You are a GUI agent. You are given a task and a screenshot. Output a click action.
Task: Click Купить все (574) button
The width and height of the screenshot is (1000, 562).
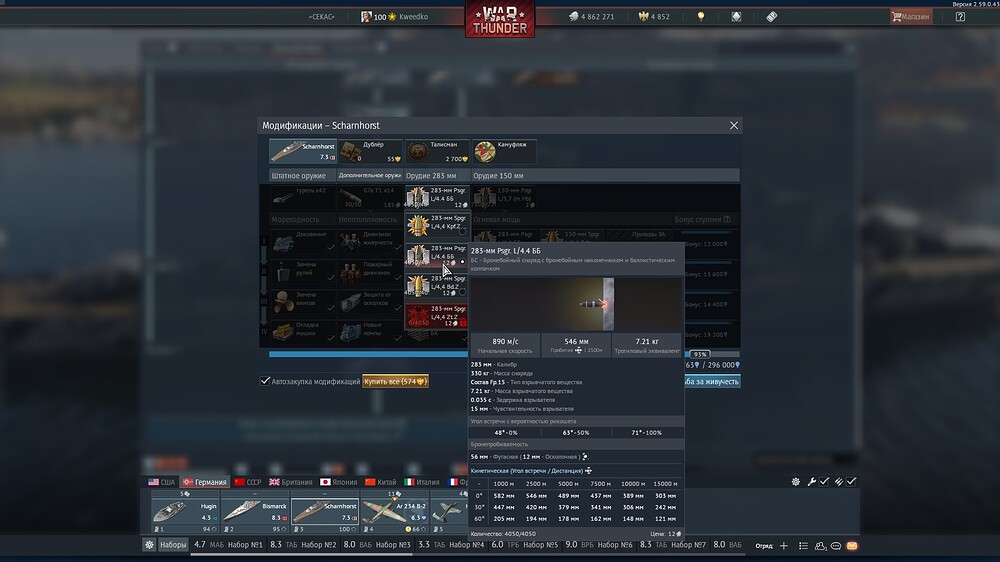[395, 381]
